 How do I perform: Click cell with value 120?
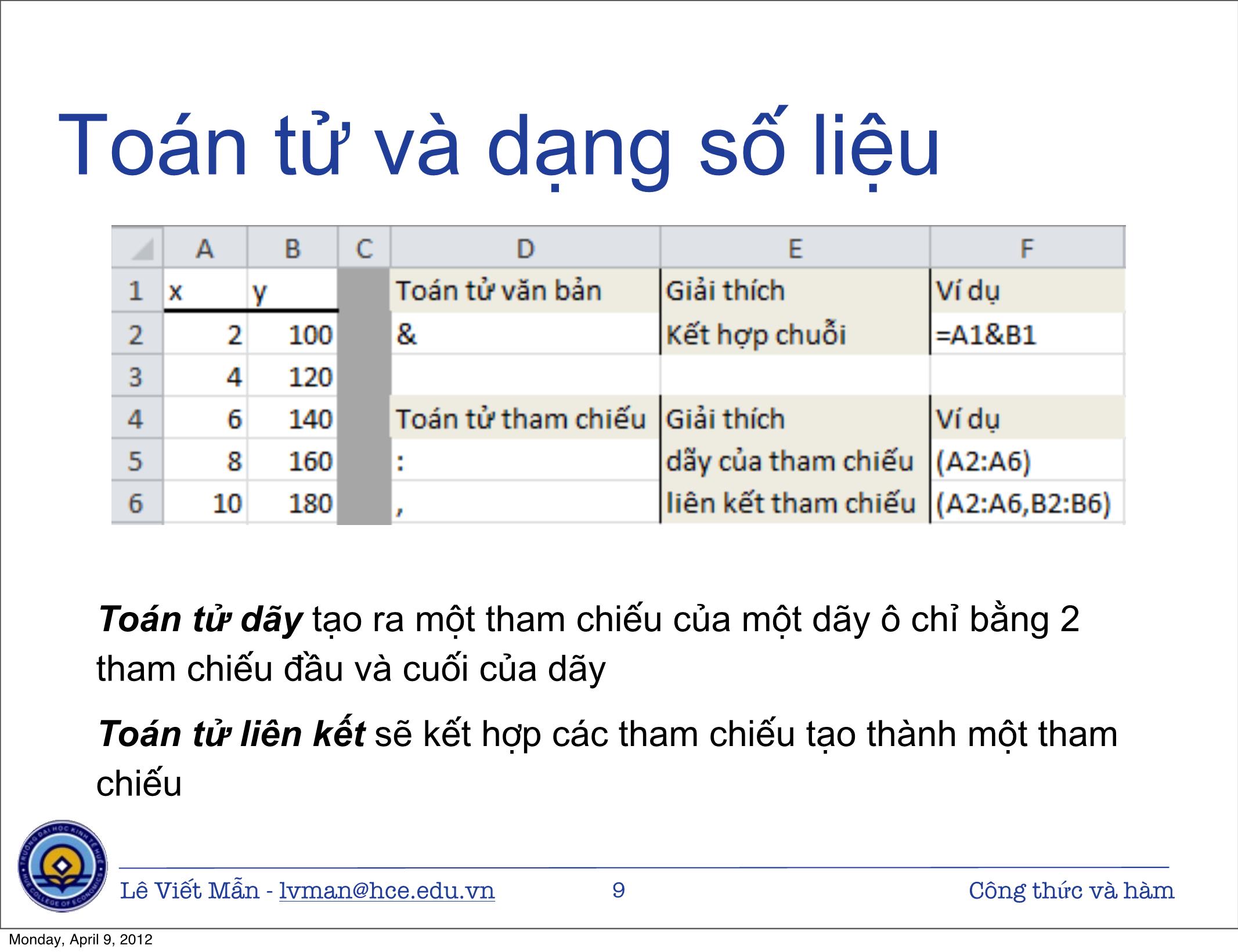point(293,376)
